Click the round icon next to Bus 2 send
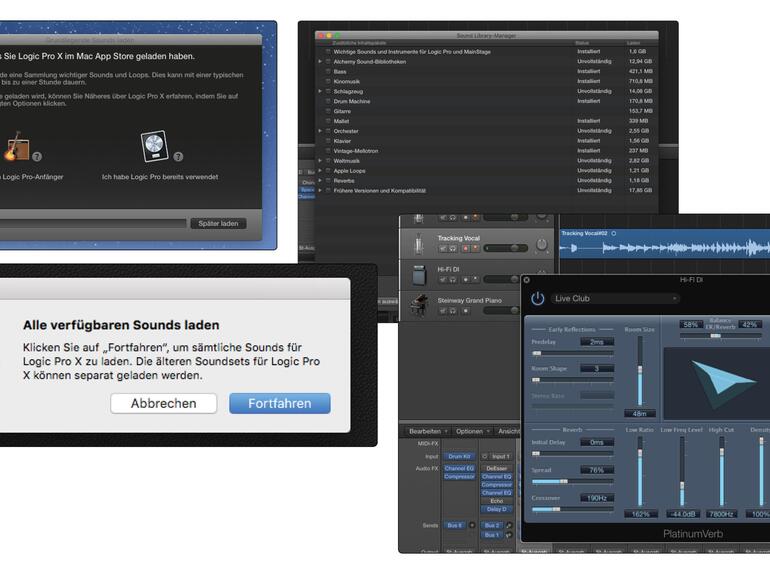The width and height of the screenshot is (770, 578). pos(509,525)
